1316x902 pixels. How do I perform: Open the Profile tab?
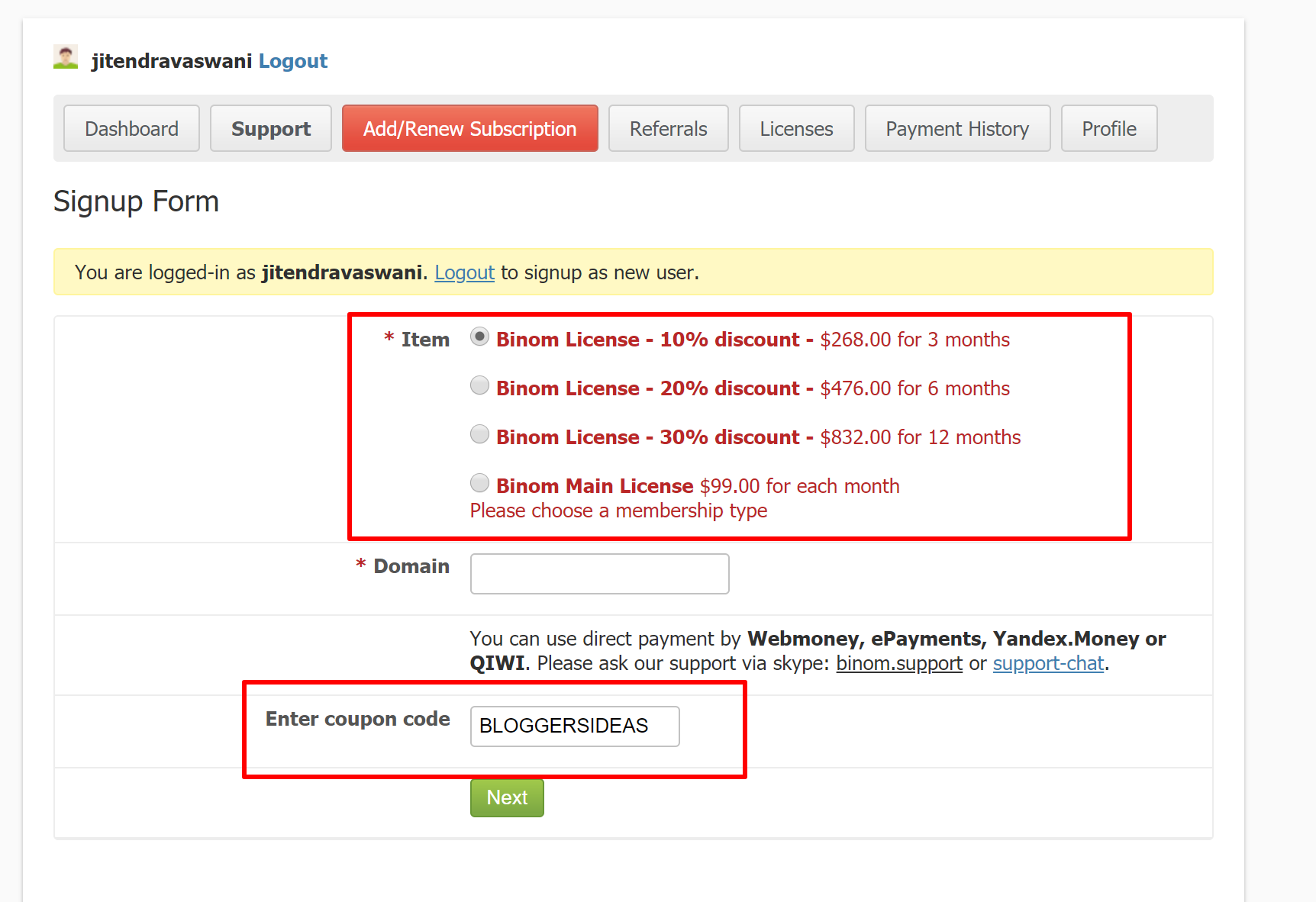pyautogui.click(x=1108, y=128)
